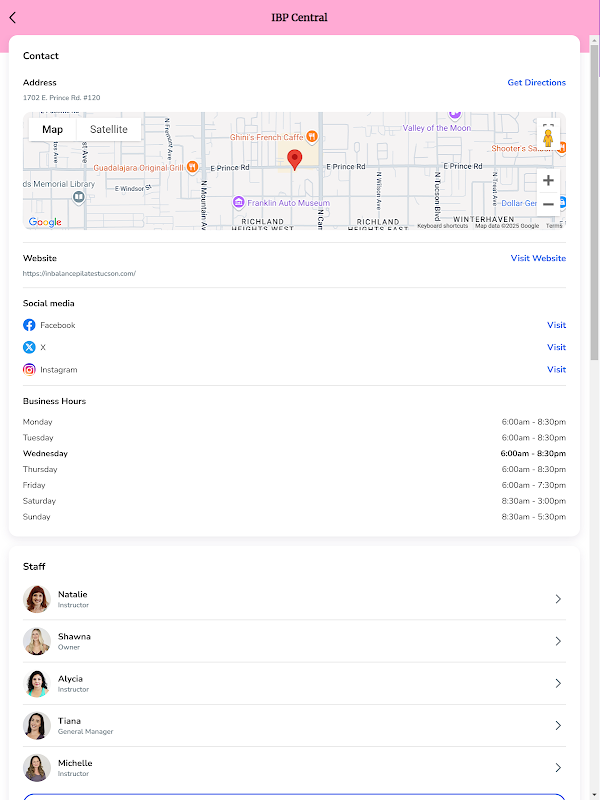Click the page vertical scrollbar
This screenshot has height=800, width=600.
coord(594,204)
